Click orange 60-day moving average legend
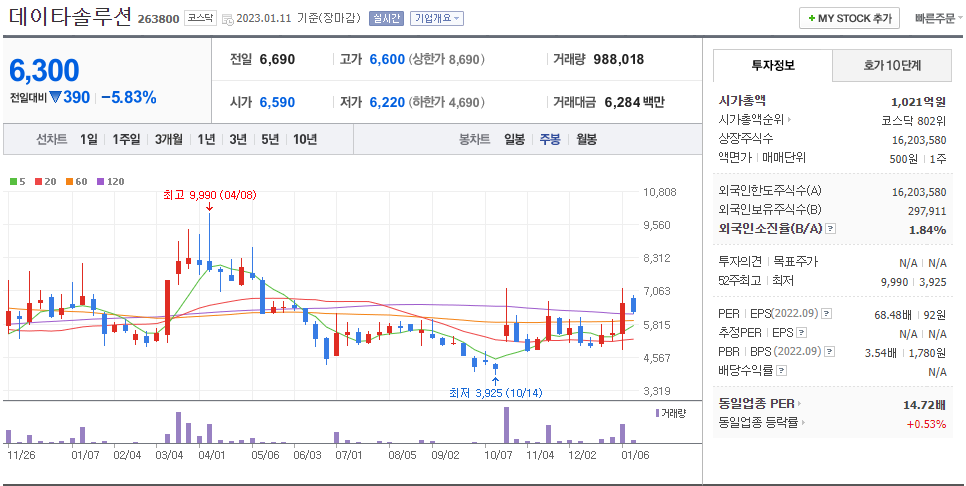966x486 pixels. click(77, 182)
